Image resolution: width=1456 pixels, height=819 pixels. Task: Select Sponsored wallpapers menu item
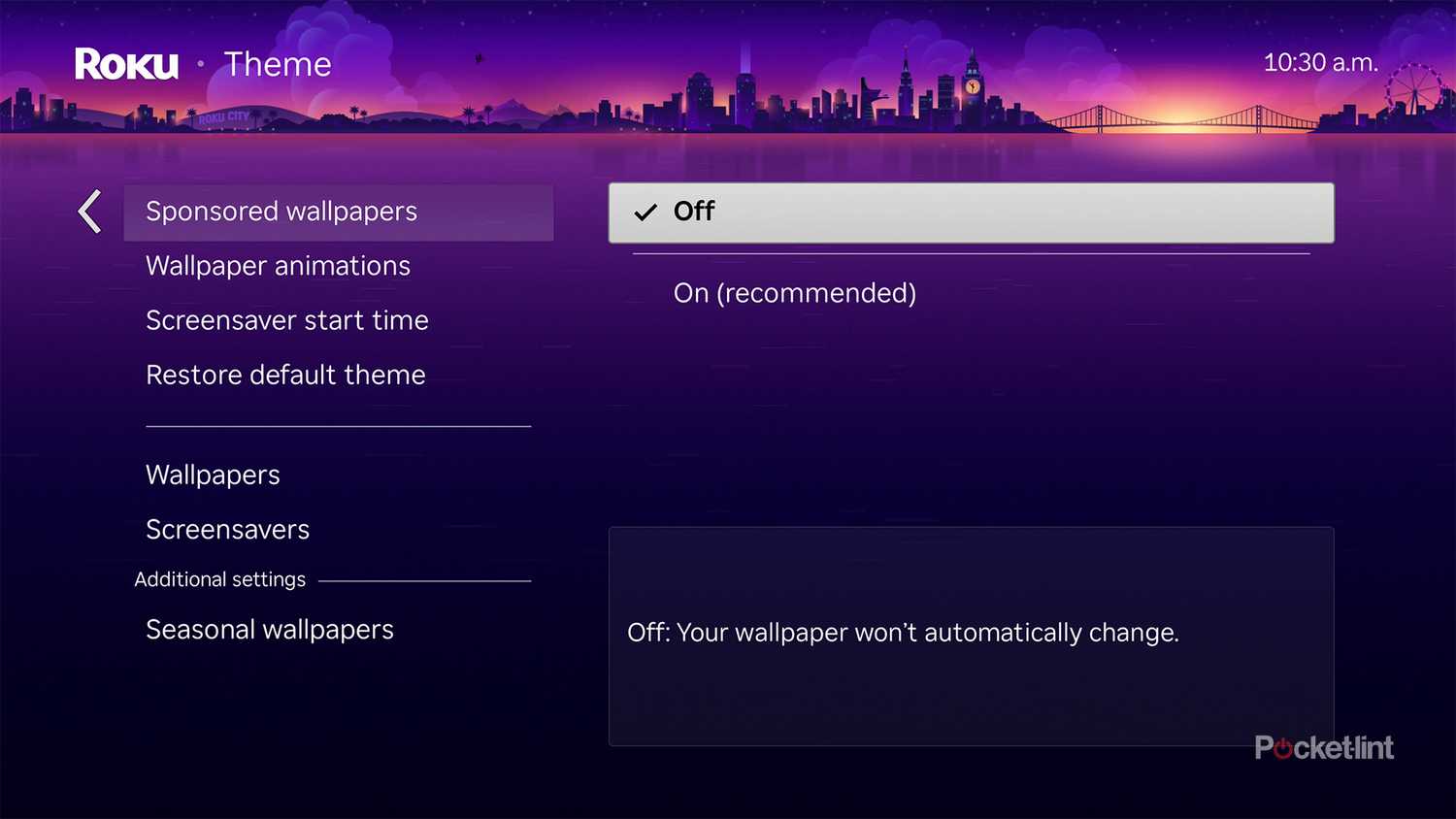(339, 213)
